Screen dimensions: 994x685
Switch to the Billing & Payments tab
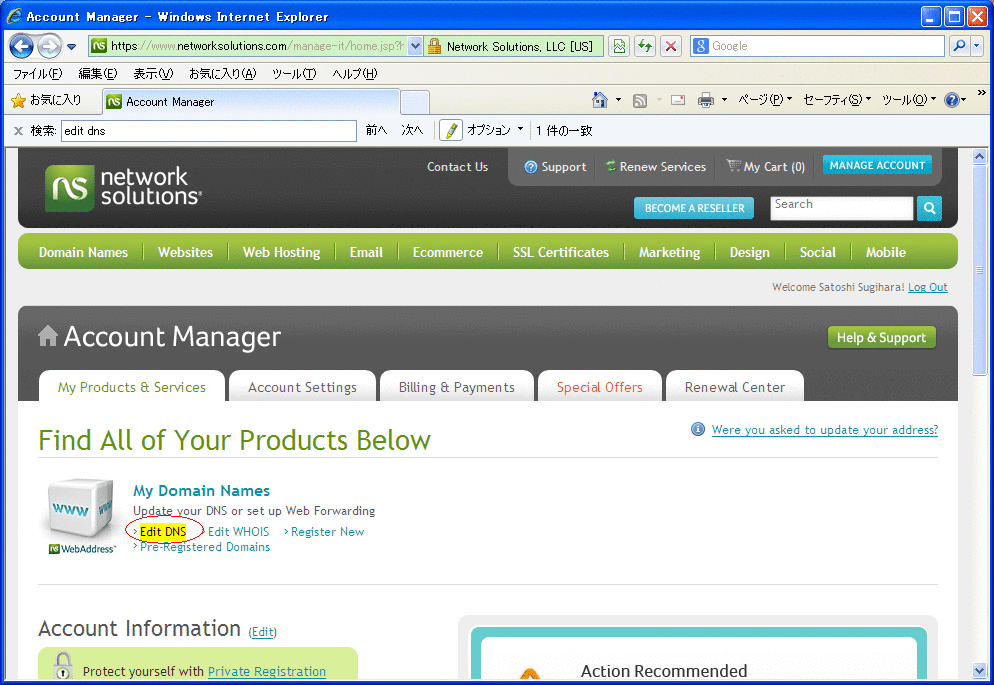(456, 387)
